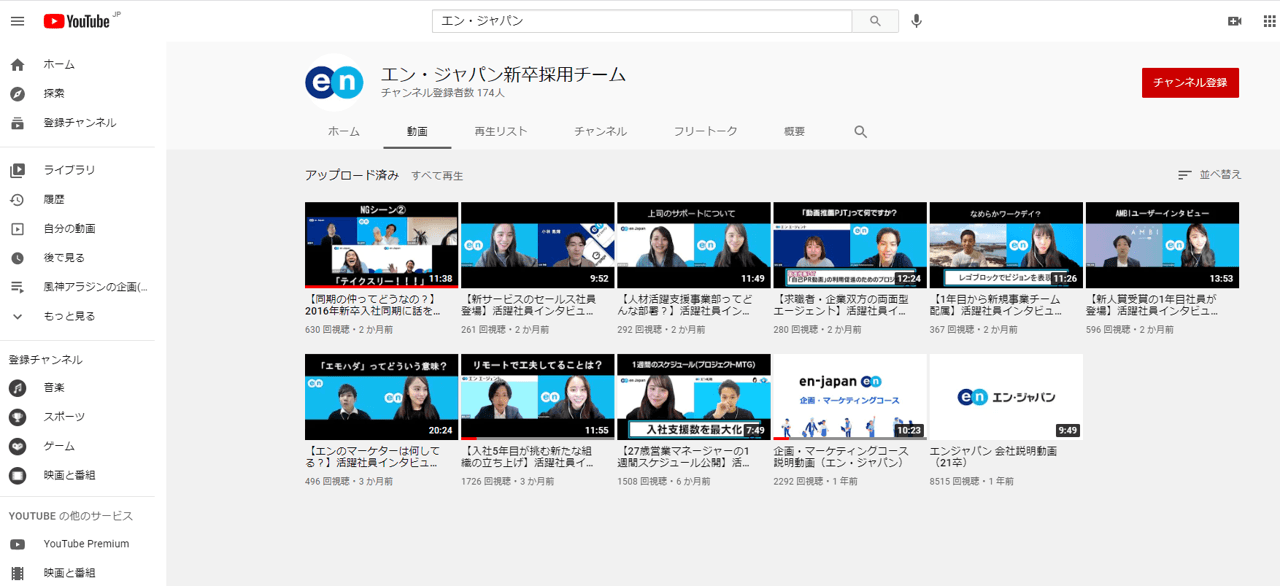The image size is (1280, 586).
Task: Switch to the 概要 tab
Action: click(x=794, y=132)
